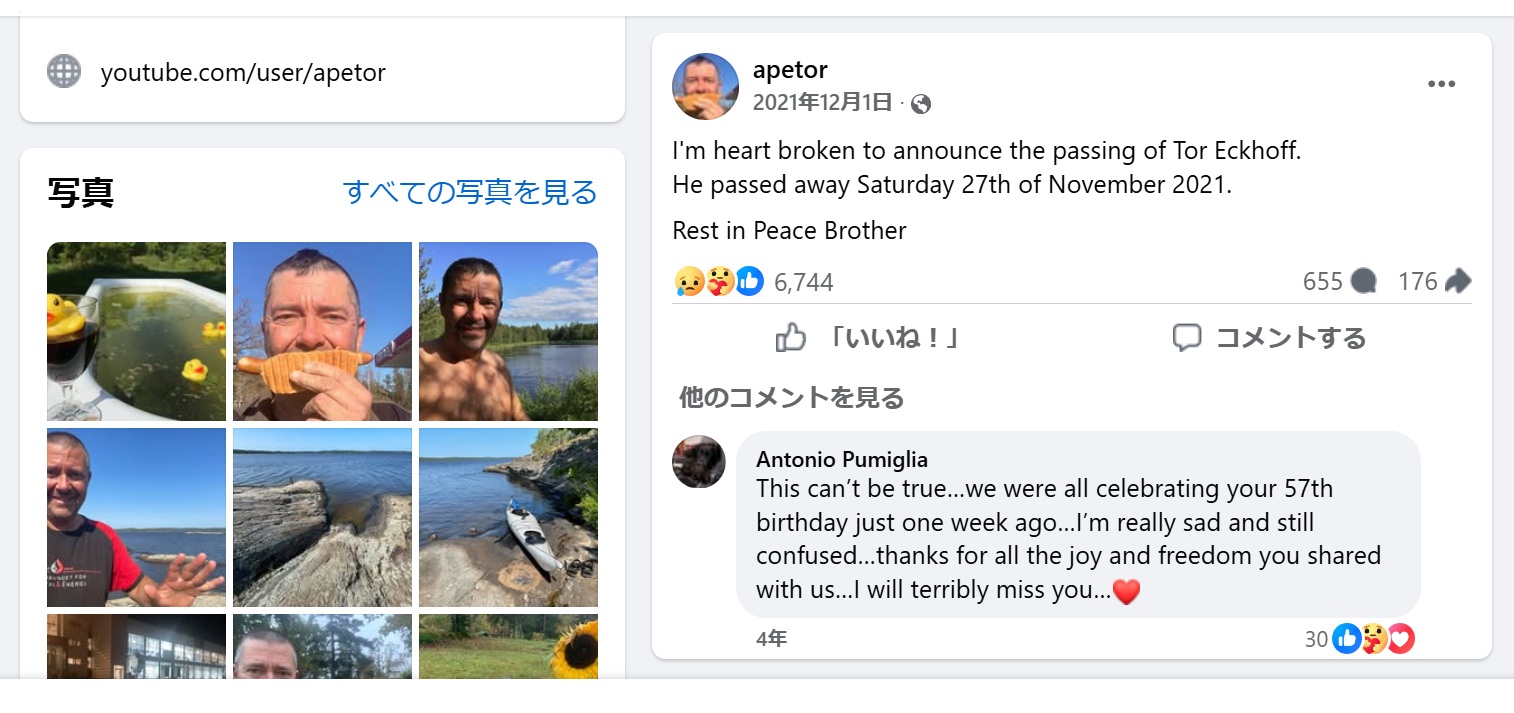Expand more comments via 他のコメントを見る
Image resolution: width=1514 pixels, height=713 pixels.
click(x=791, y=398)
